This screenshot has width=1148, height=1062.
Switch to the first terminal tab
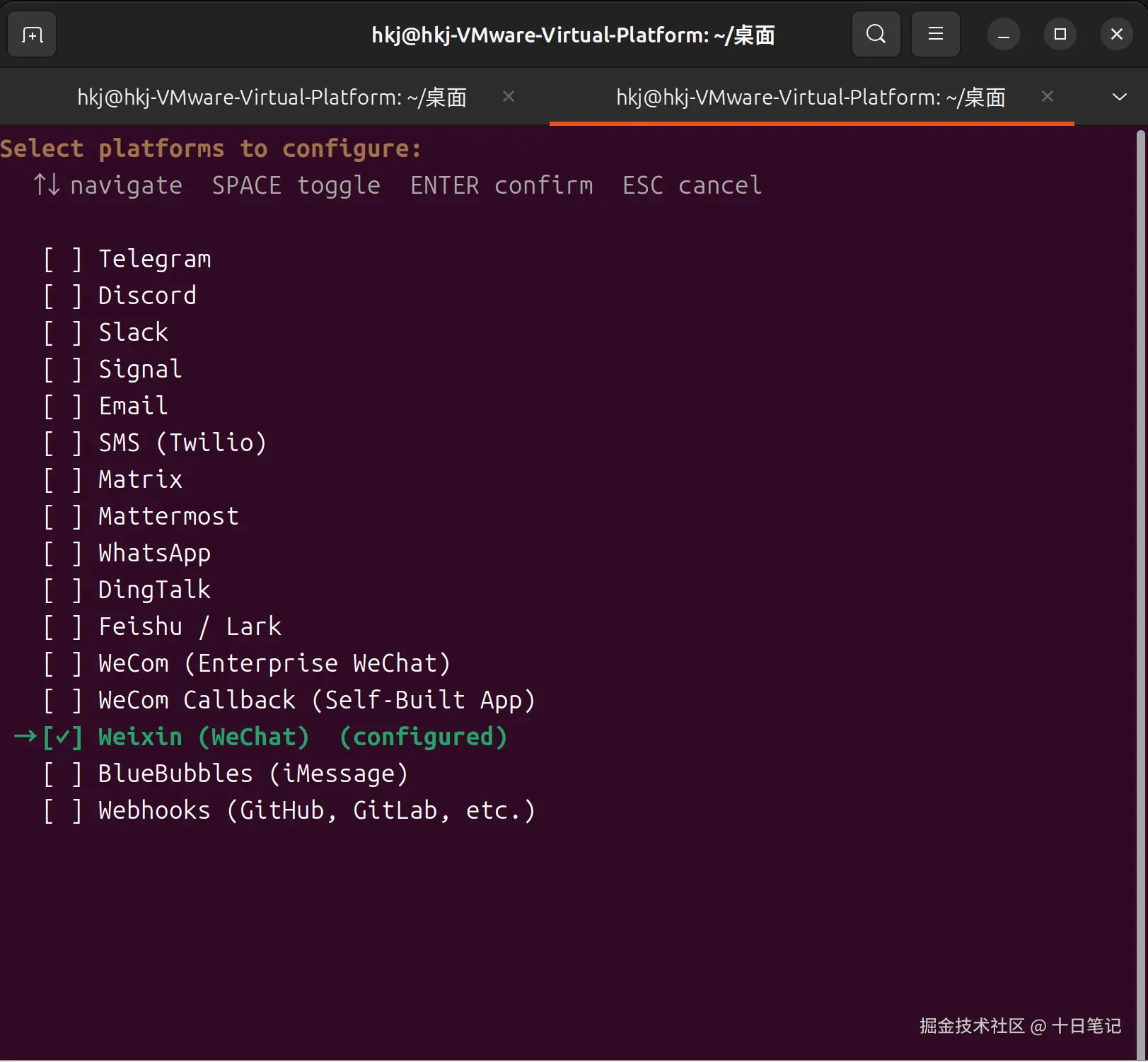click(272, 97)
